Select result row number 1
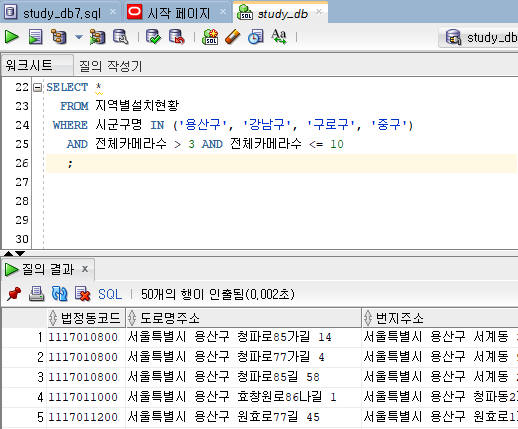Image resolution: width=518 pixels, height=429 pixels. tap(25, 337)
